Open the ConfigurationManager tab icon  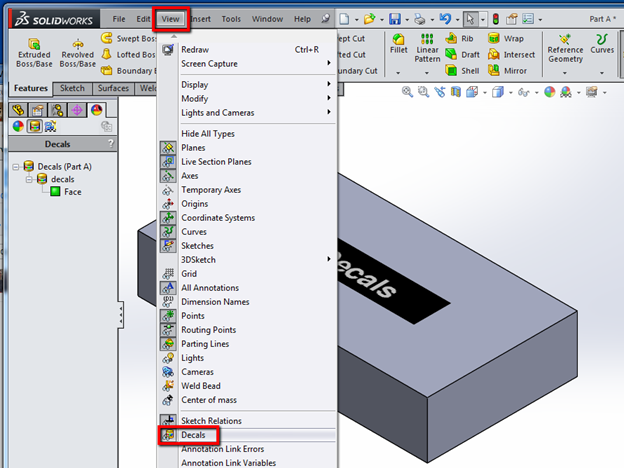57,110
